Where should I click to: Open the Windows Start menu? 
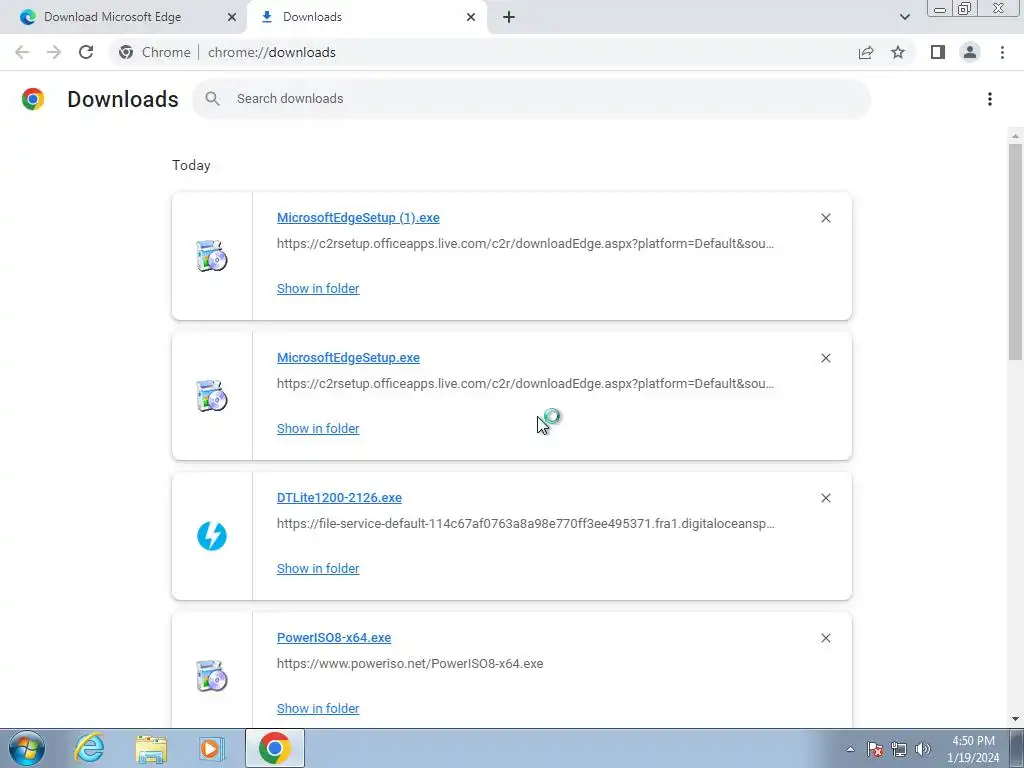tap(27, 748)
